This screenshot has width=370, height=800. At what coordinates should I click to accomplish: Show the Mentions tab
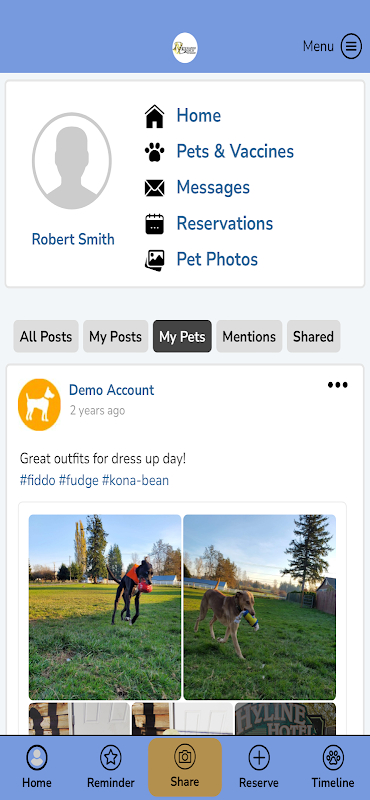(249, 336)
